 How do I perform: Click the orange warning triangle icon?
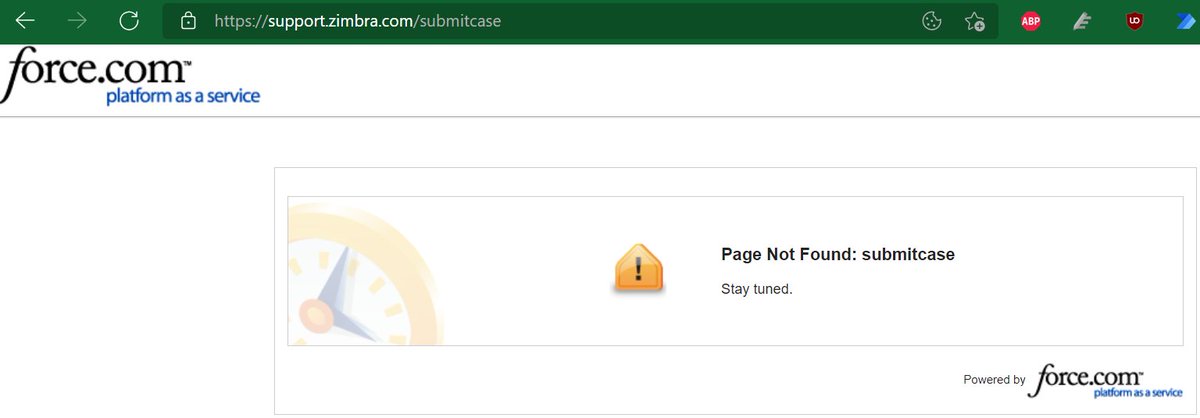click(638, 268)
